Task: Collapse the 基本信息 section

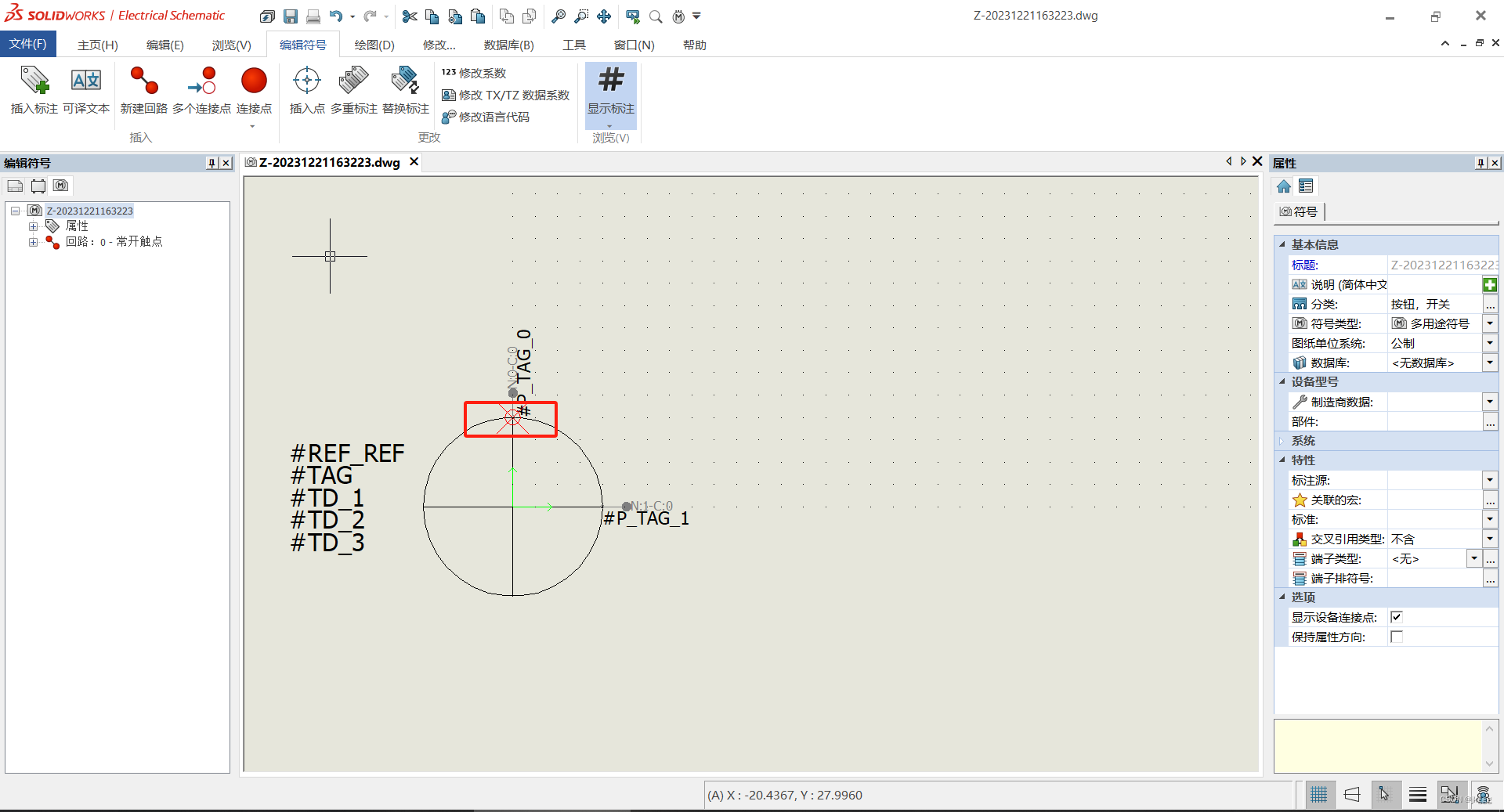Action: click(1283, 244)
